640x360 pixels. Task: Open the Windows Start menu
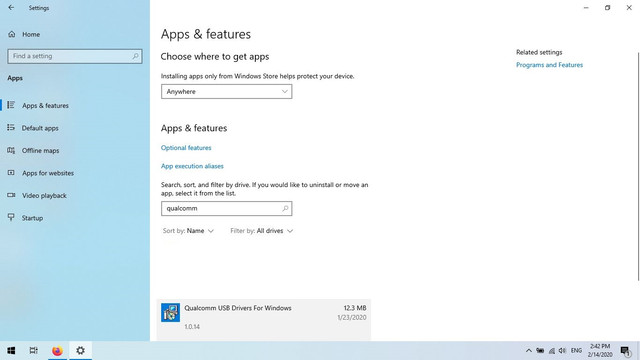click(x=11, y=351)
